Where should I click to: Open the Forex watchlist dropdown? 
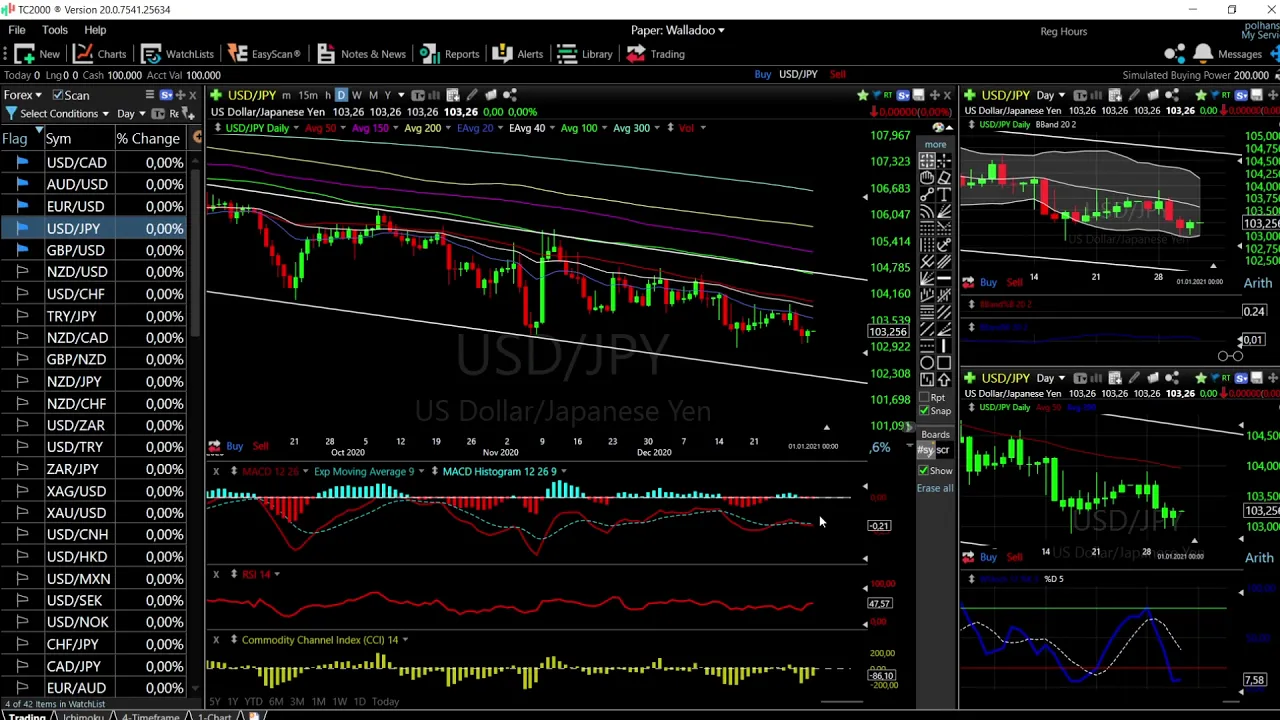click(23, 95)
